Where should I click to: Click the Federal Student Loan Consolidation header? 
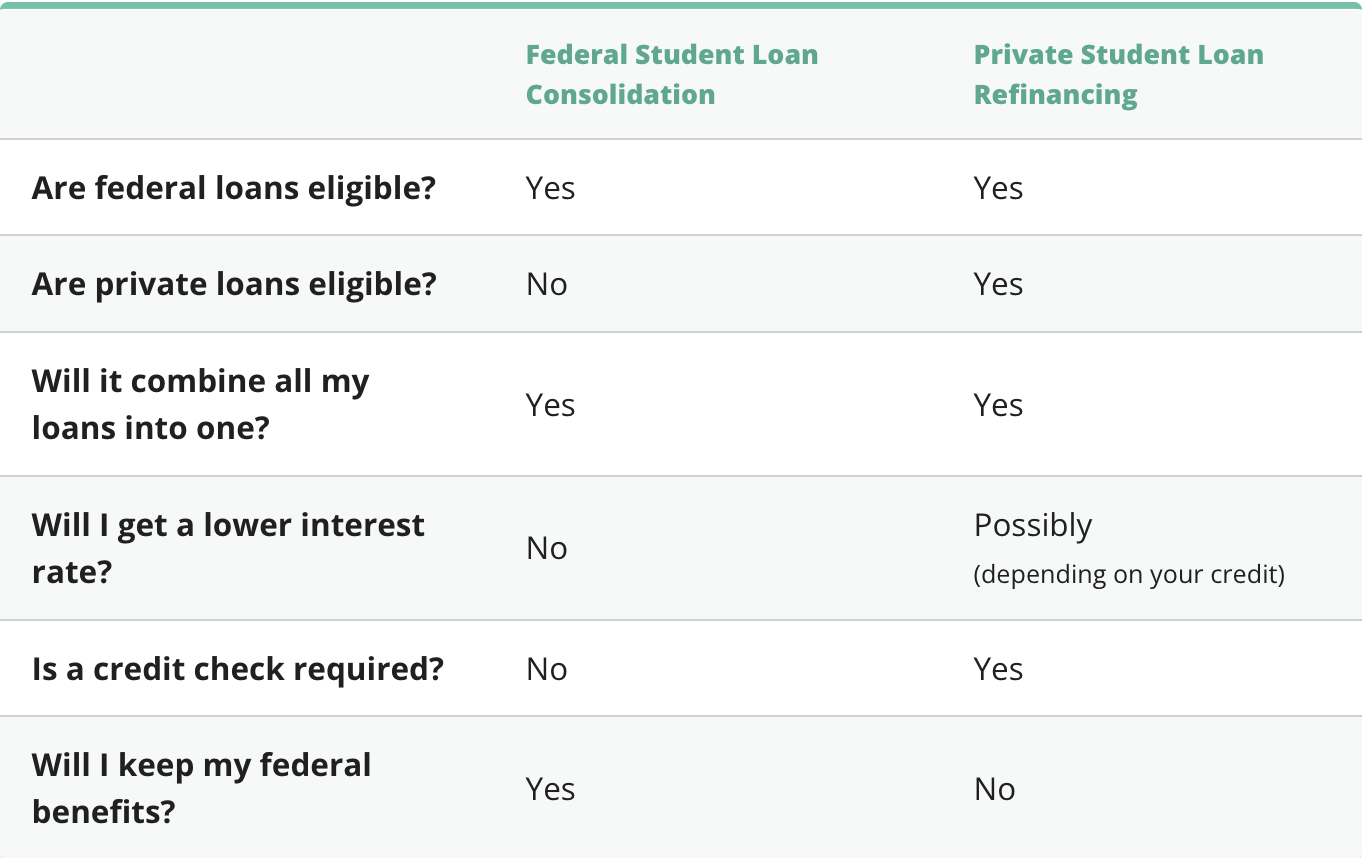coord(671,74)
